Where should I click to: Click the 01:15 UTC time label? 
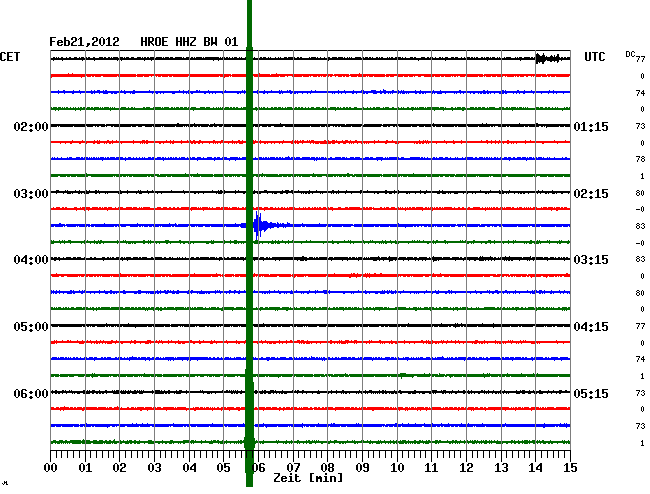pos(591,126)
